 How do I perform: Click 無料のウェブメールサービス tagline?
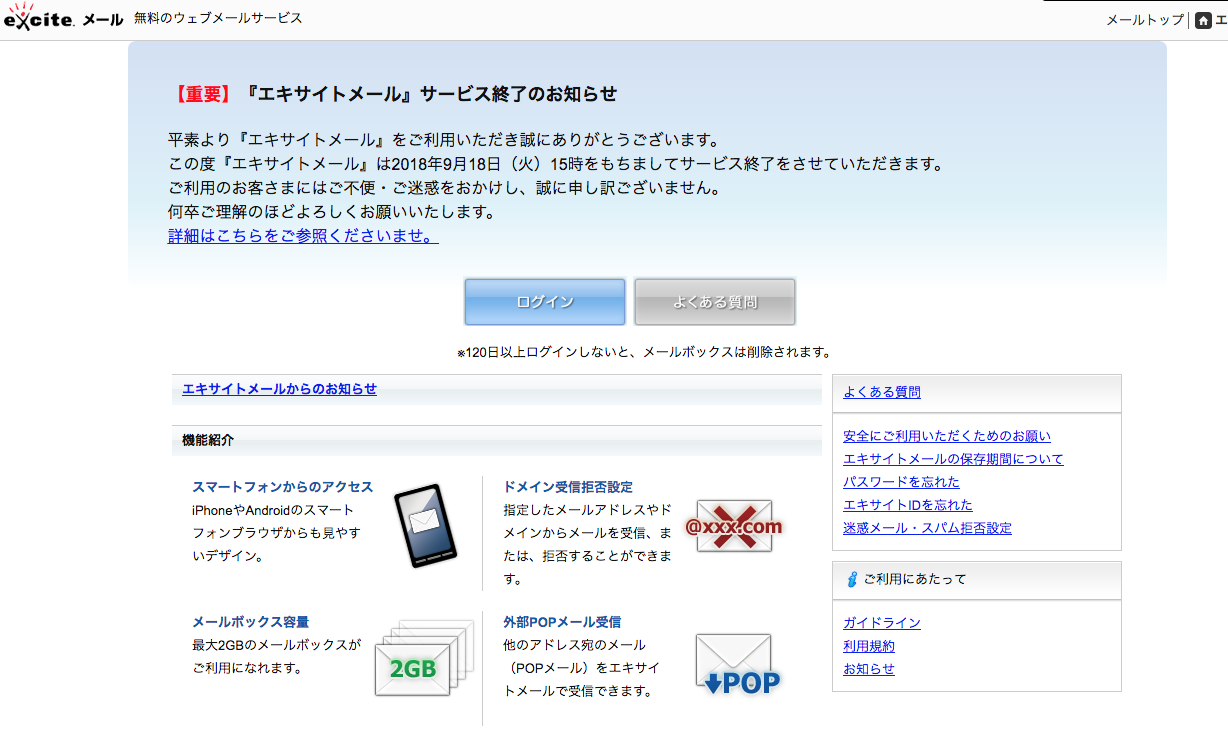(x=218, y=18)
